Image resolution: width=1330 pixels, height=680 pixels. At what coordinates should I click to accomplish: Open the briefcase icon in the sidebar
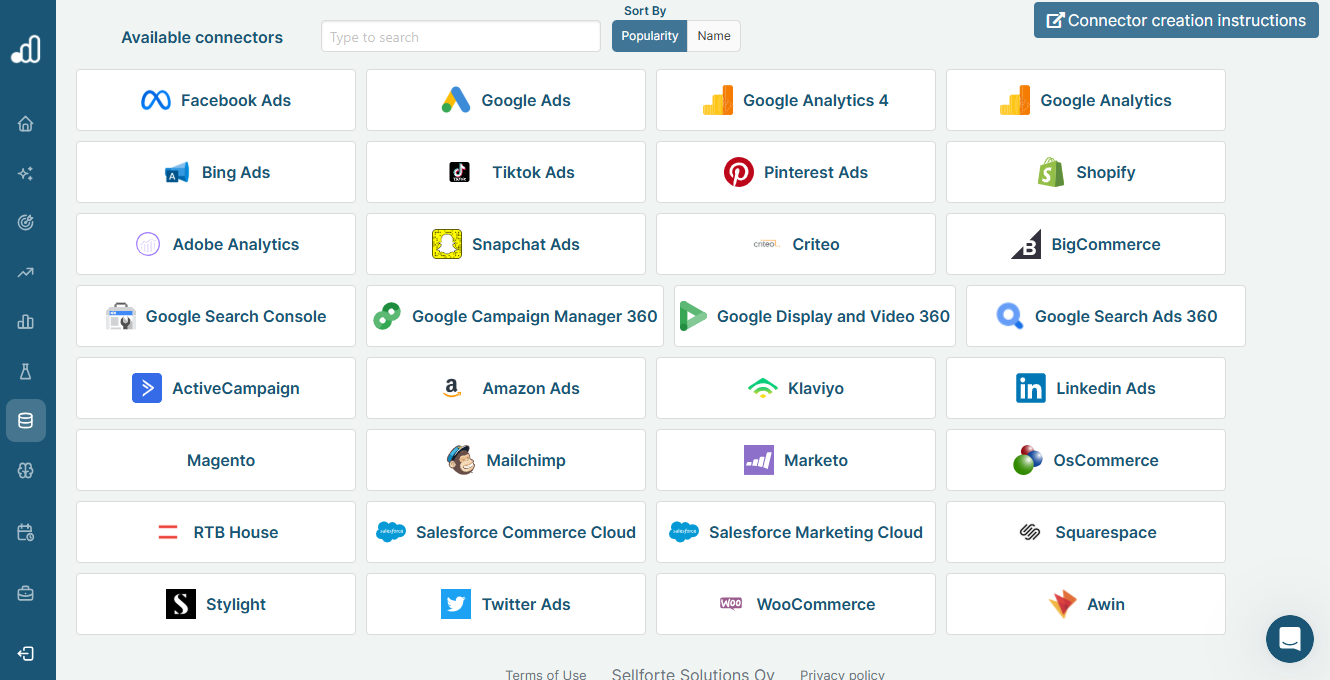pyautogui.click(x=27, y=592)
